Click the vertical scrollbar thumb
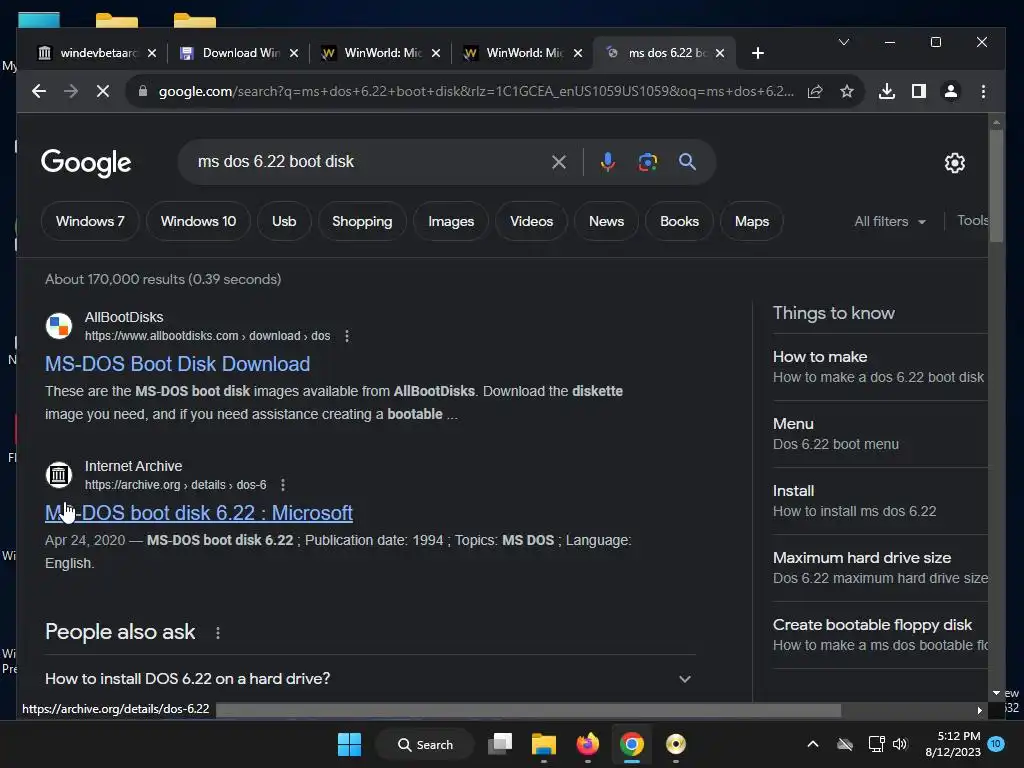The height and width of the screenshot is (768, 1024). coord(996,186)
